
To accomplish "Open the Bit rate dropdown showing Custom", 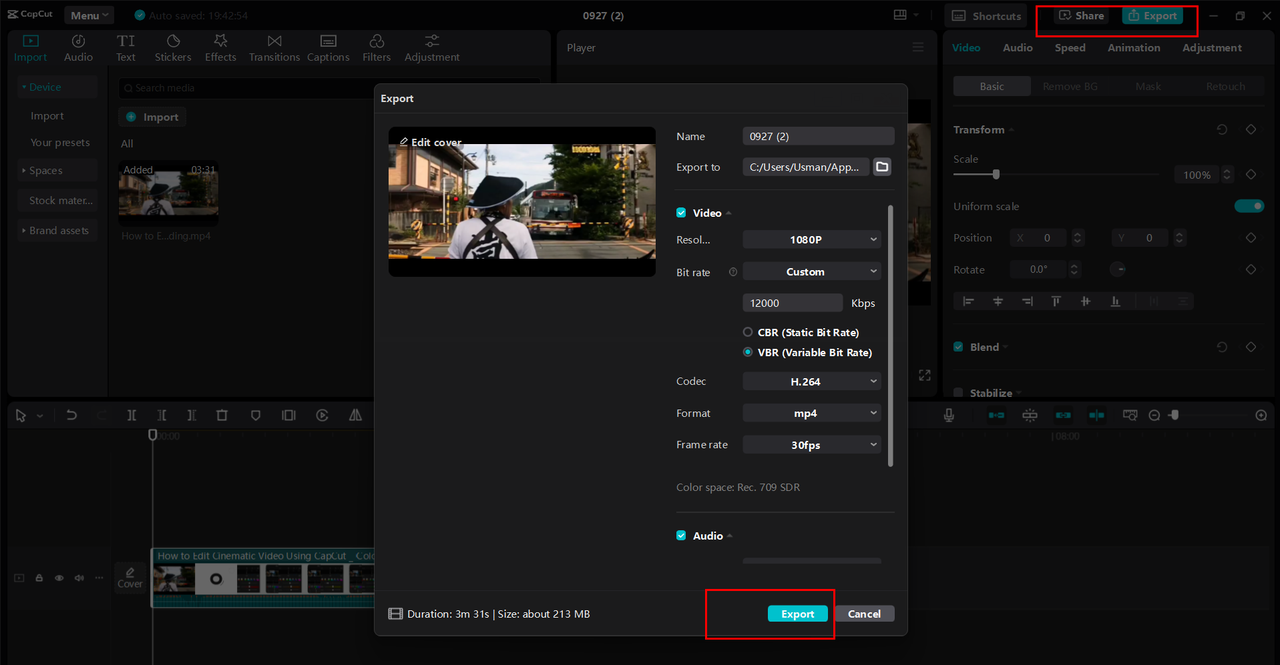I will point(812,272).
